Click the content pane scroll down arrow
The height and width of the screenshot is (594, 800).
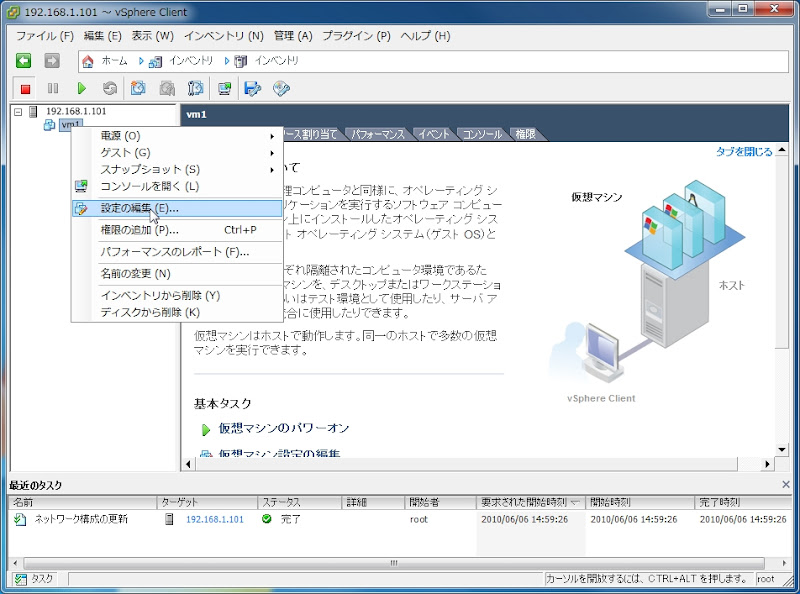pyautogui.click(x=782, y=450)
